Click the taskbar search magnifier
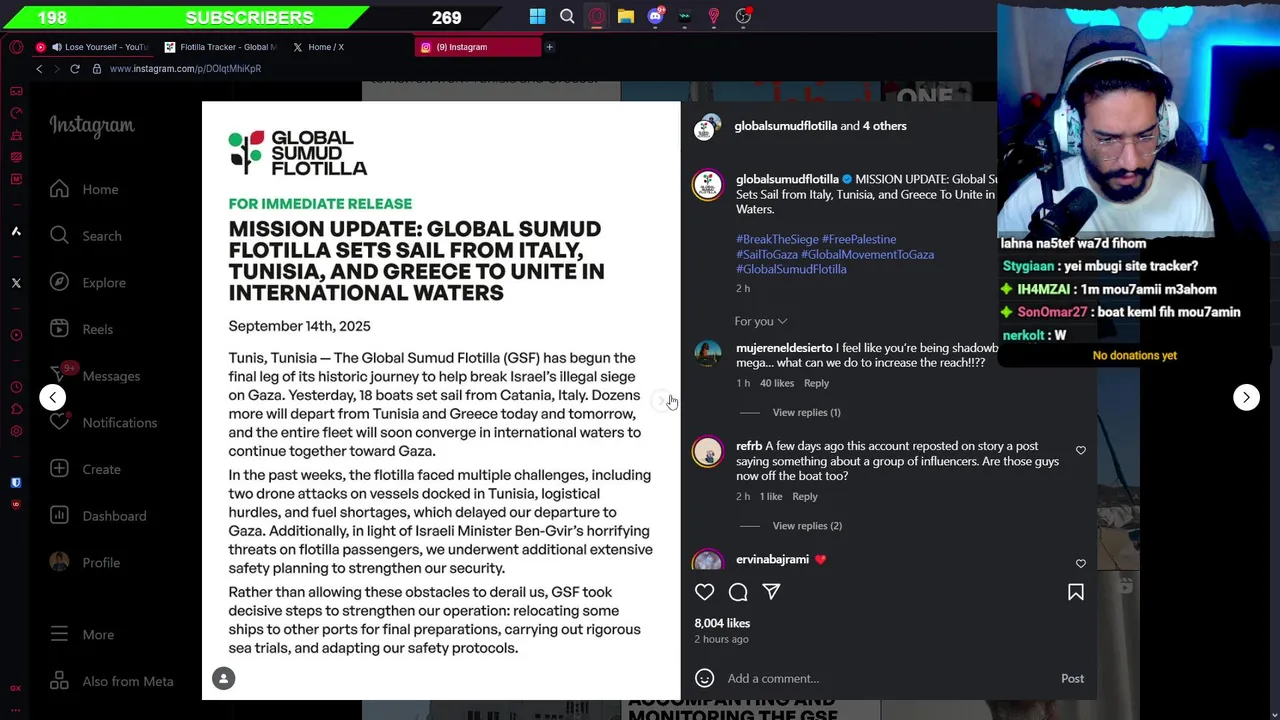1280x720 pixels. click(x=567, y=16)
